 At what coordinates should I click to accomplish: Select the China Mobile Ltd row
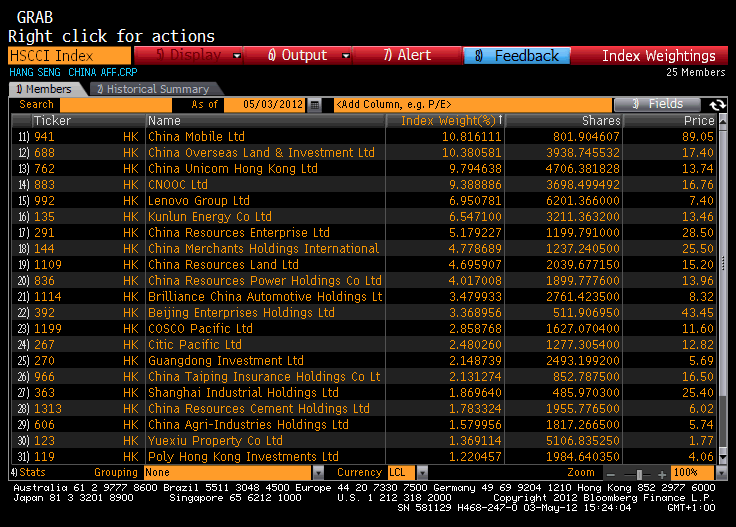[x=265, y=137]
